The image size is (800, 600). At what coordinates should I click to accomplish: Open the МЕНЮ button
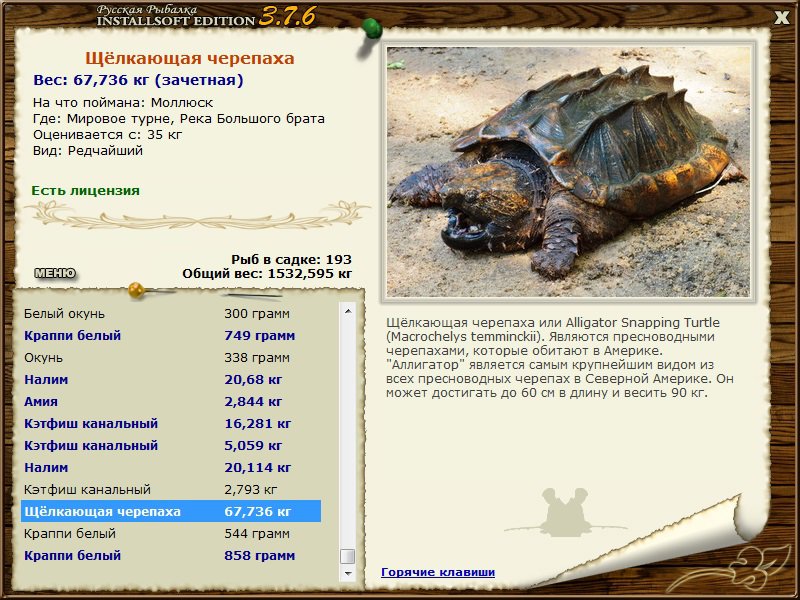[55, 273]
